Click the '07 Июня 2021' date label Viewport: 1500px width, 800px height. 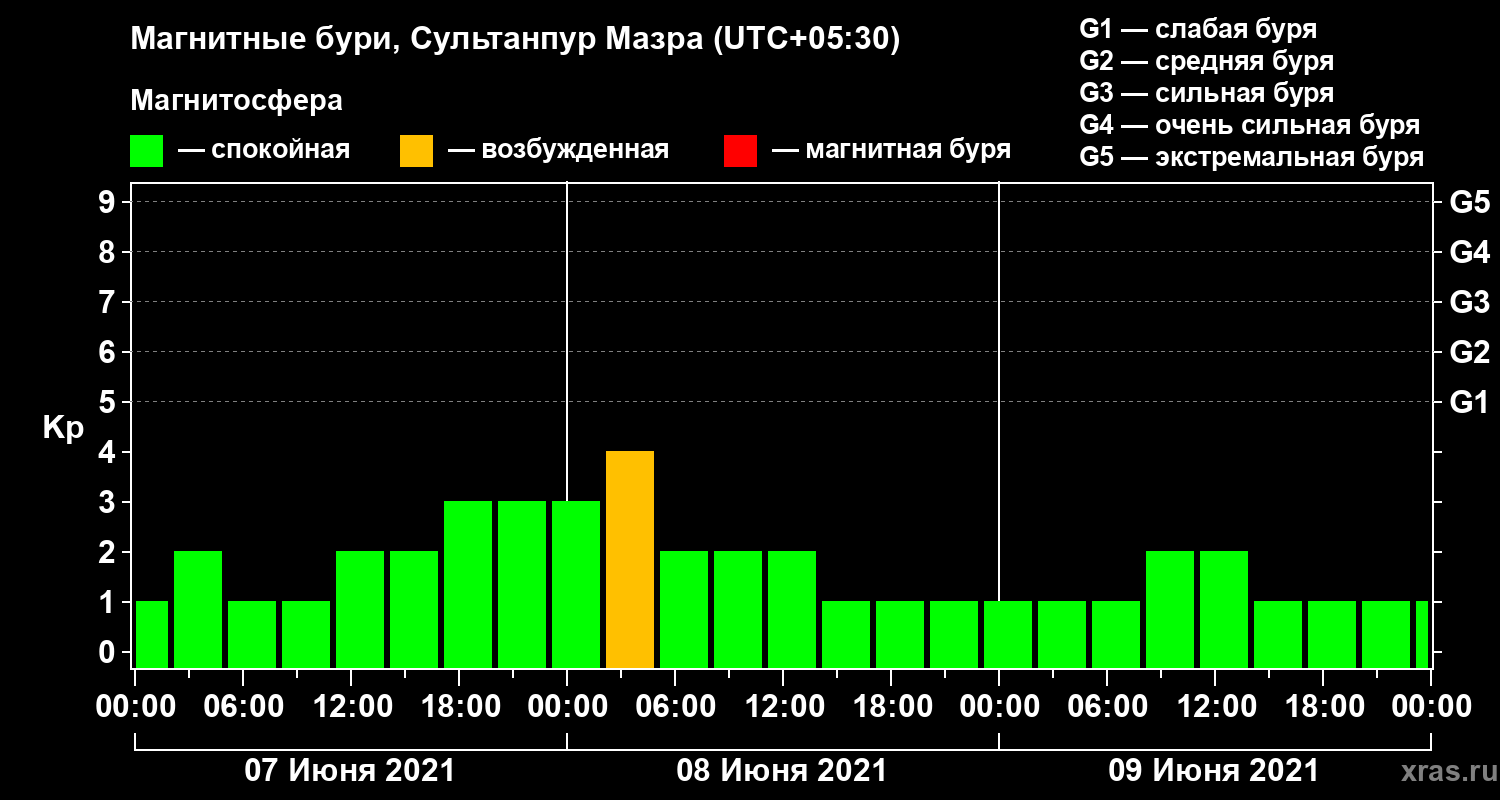pyautogui.click(x=350, y=771)
